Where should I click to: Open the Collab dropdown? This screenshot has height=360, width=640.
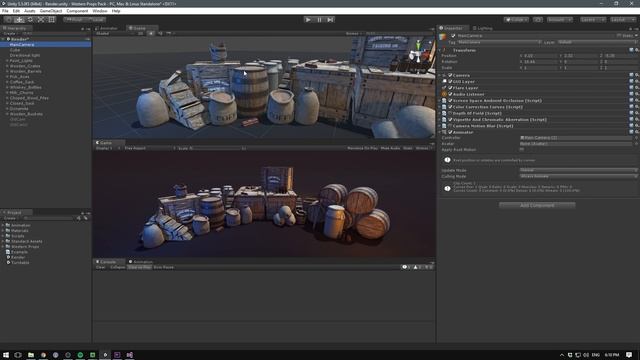click(x=516, y=20)
